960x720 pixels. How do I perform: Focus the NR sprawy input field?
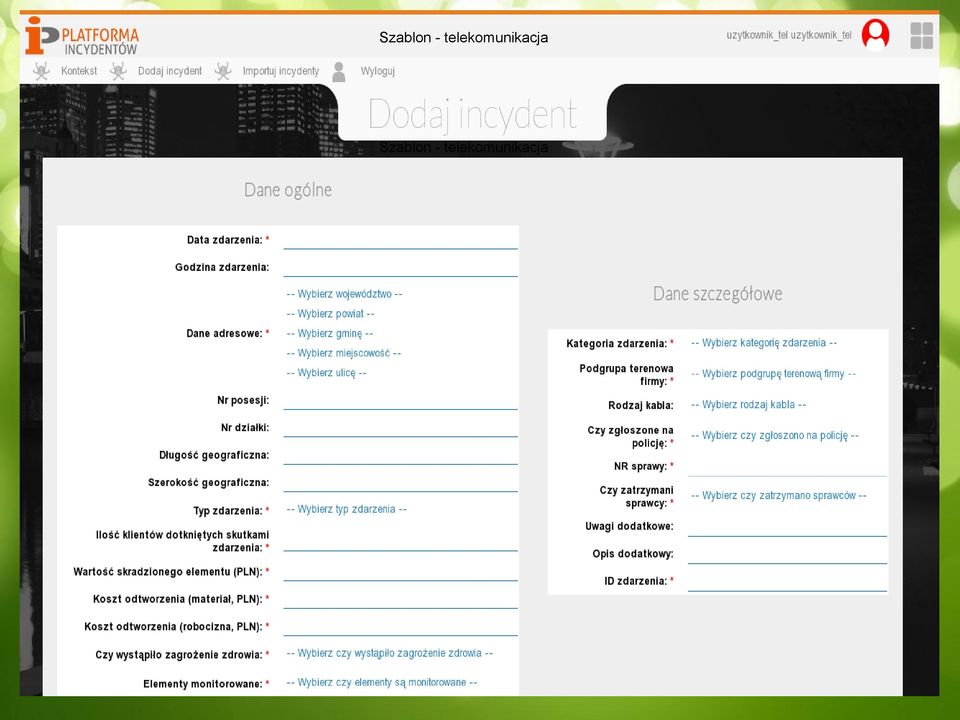(787, 467)
